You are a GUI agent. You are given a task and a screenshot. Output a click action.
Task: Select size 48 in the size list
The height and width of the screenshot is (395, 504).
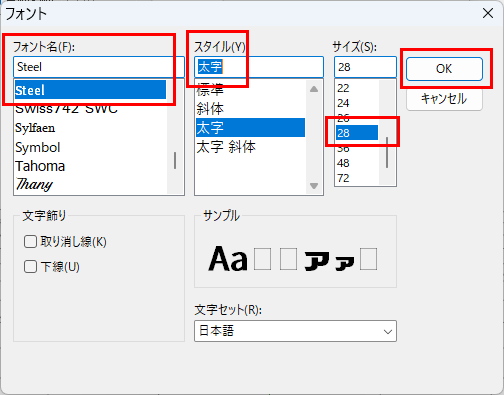pyautogui.click(x=343, y=163)
